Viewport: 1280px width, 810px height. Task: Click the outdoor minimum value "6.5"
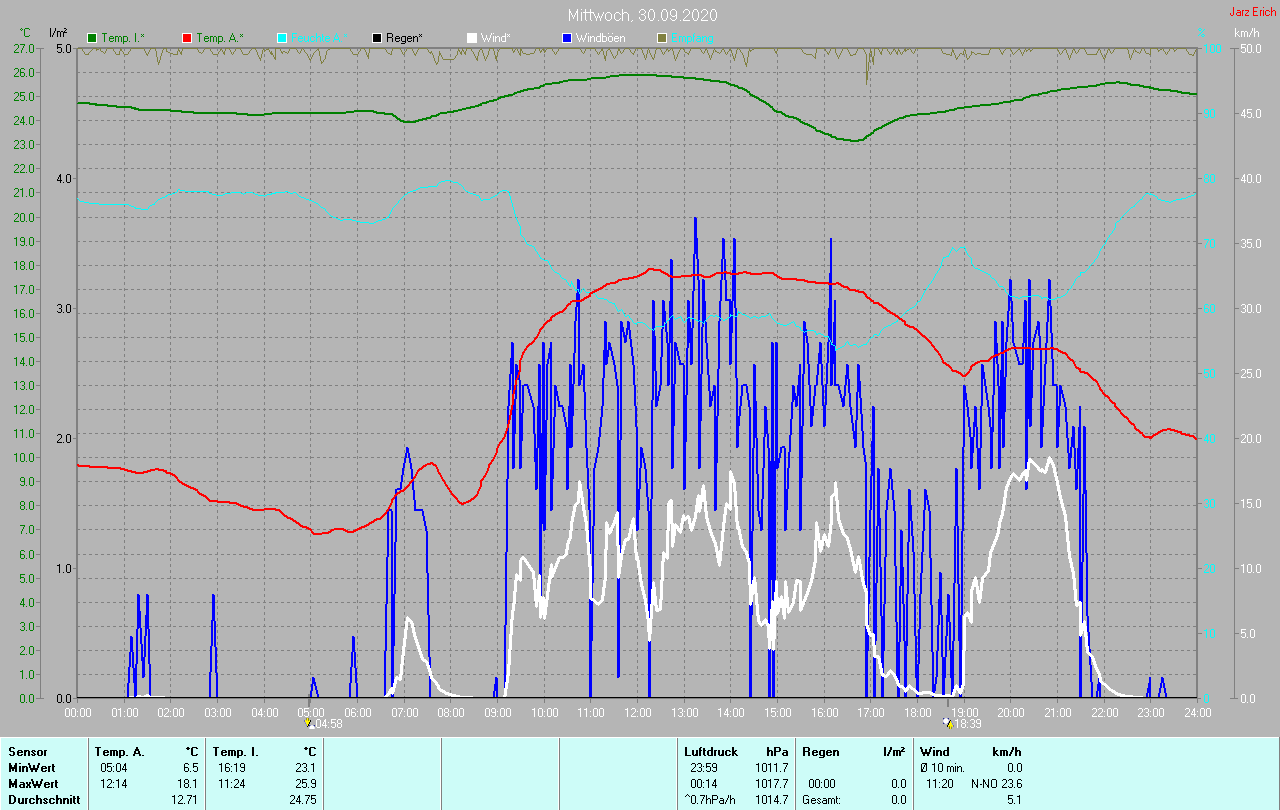[190, 768]
